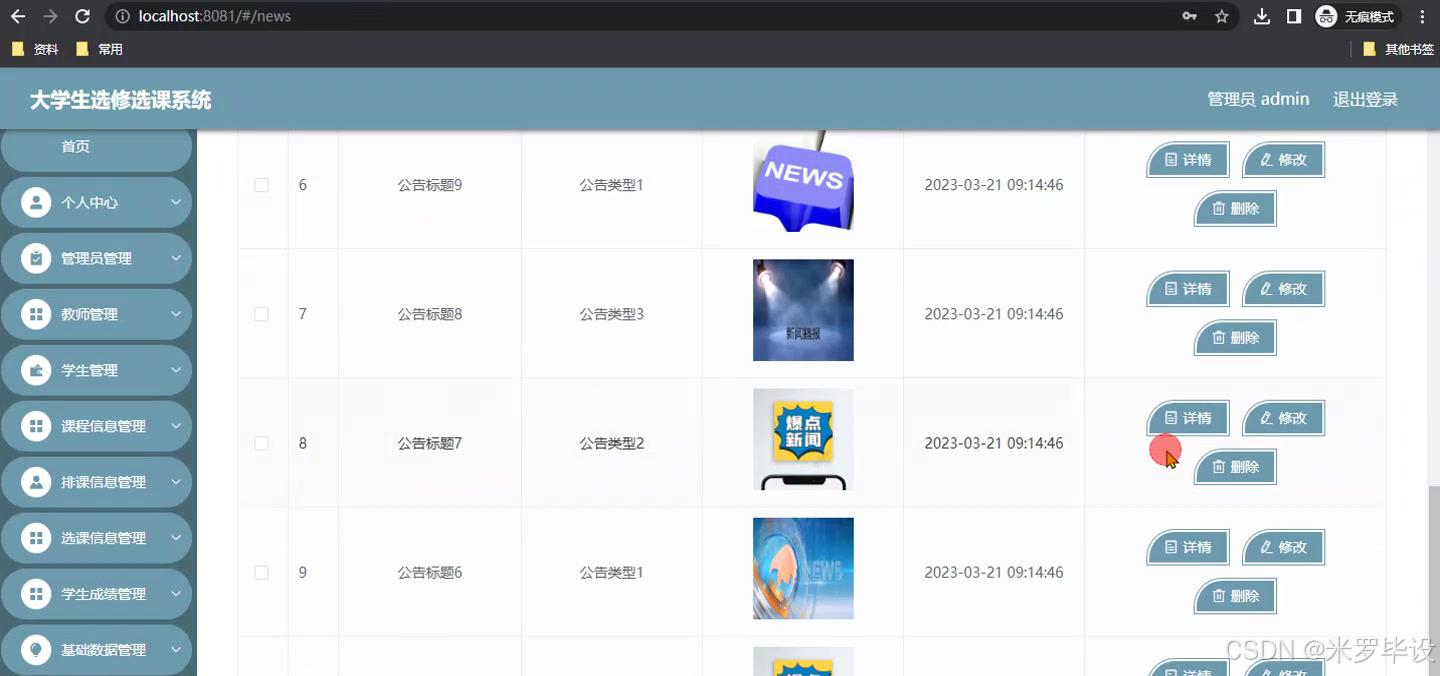The width and height of the screenshot is (1440, 676).
Task: Click the browser back arrow
Action: [18, 16]
